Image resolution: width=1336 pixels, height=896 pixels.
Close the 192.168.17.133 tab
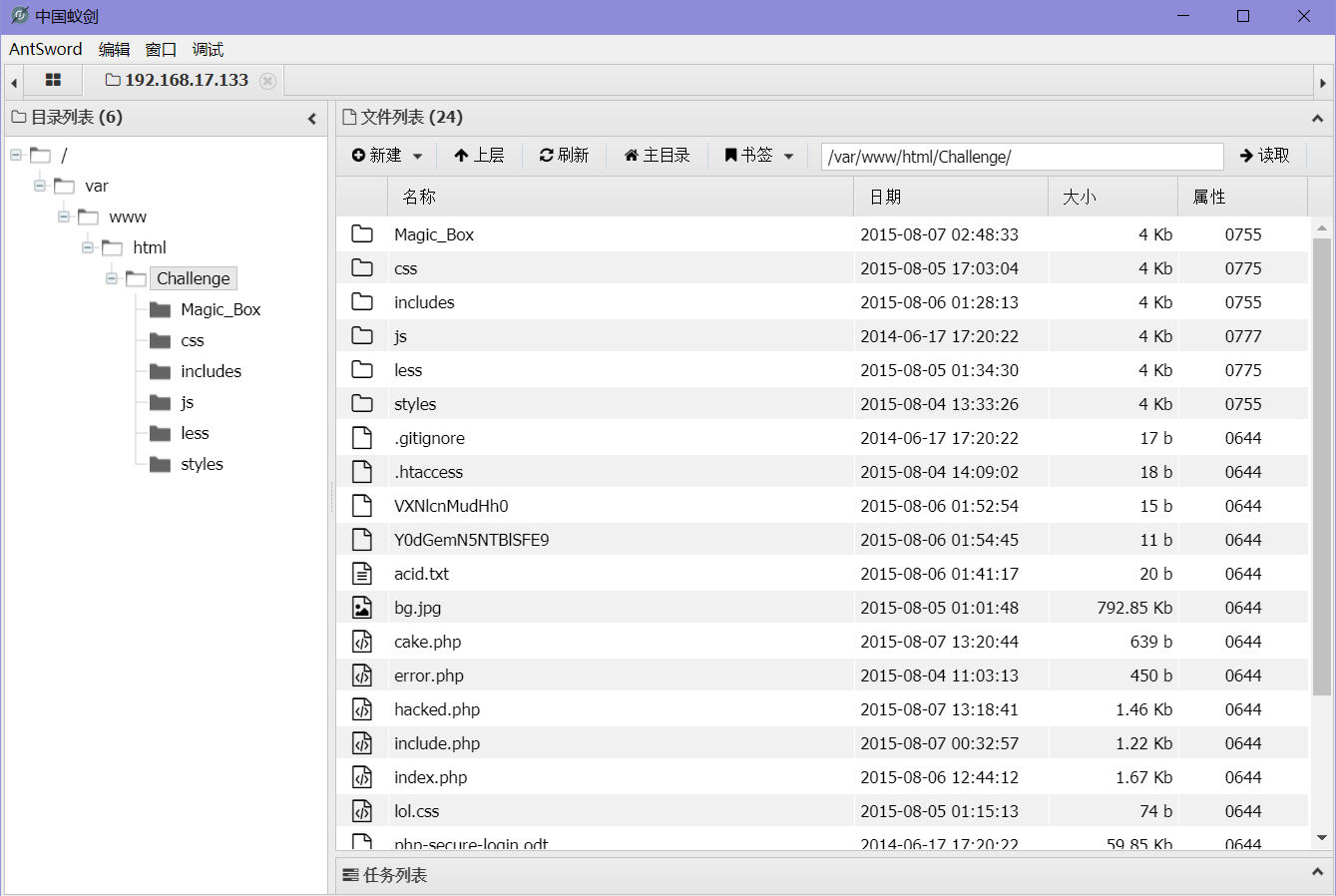(x=267, y=81)
